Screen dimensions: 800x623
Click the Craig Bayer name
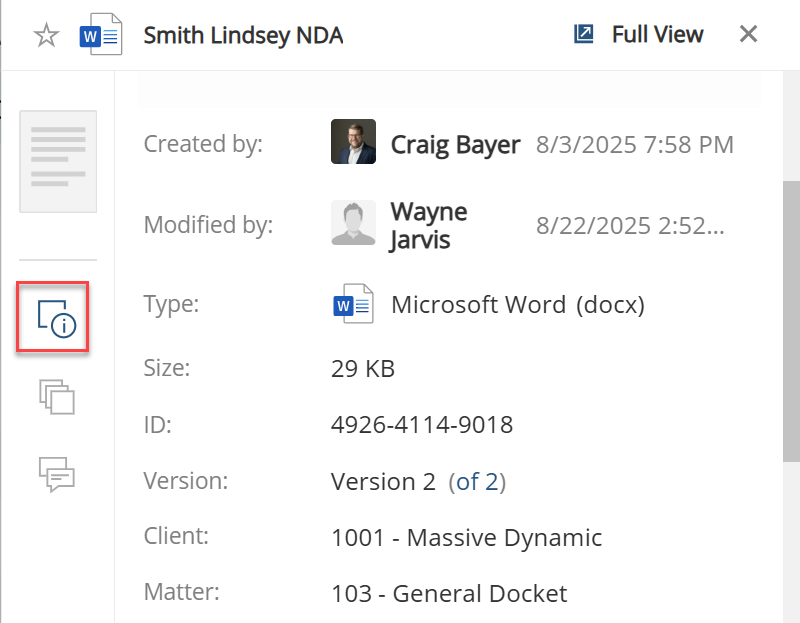(x=455, y=145)
